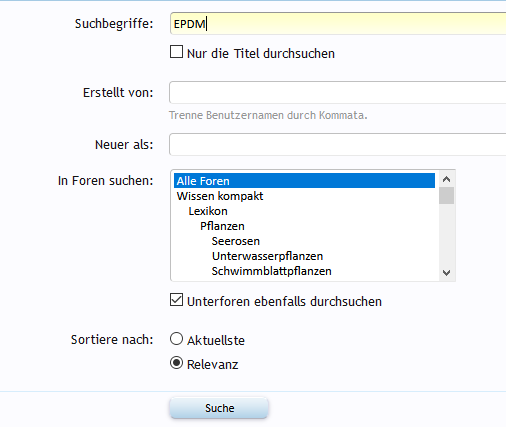The image size is (506, 427).
Task: Click the Suchbegriffe text field containing EPDM
Action: point(338,24)
